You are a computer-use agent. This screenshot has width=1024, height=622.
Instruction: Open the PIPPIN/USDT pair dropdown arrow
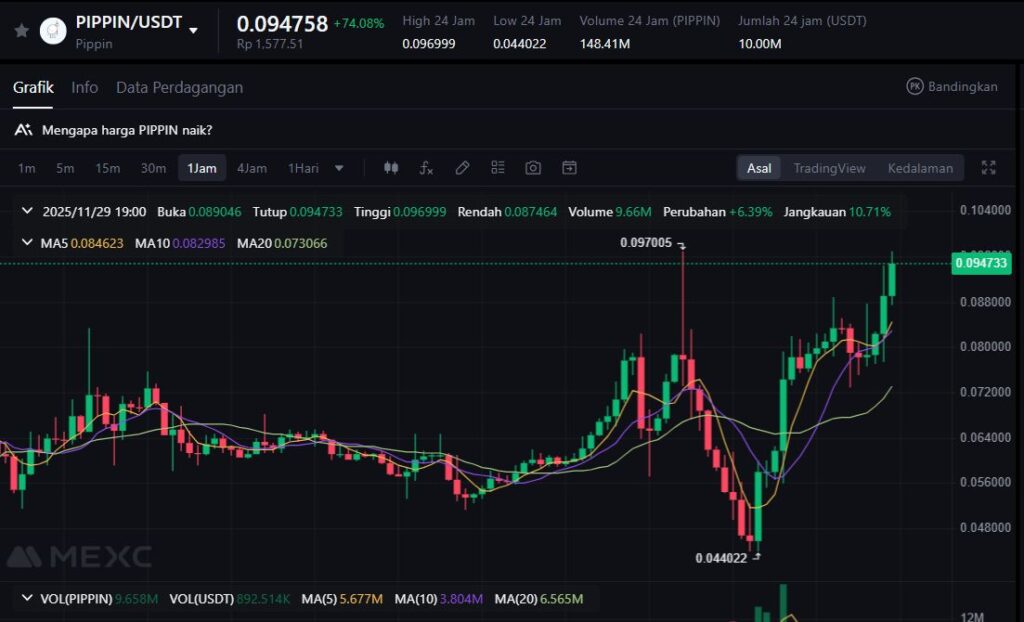(194, 31)
